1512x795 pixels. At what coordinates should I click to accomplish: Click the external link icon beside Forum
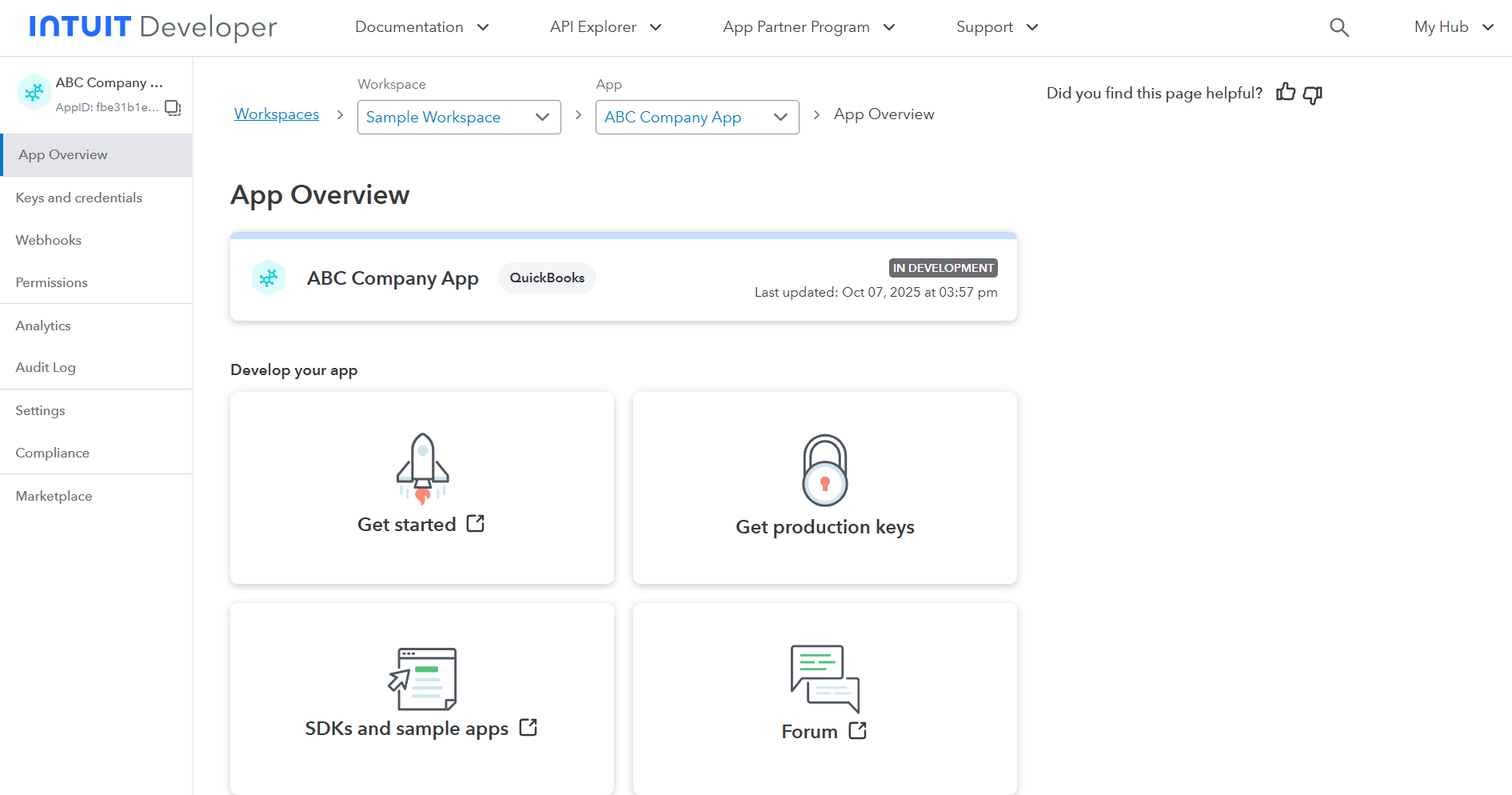[x=858, y=731]
